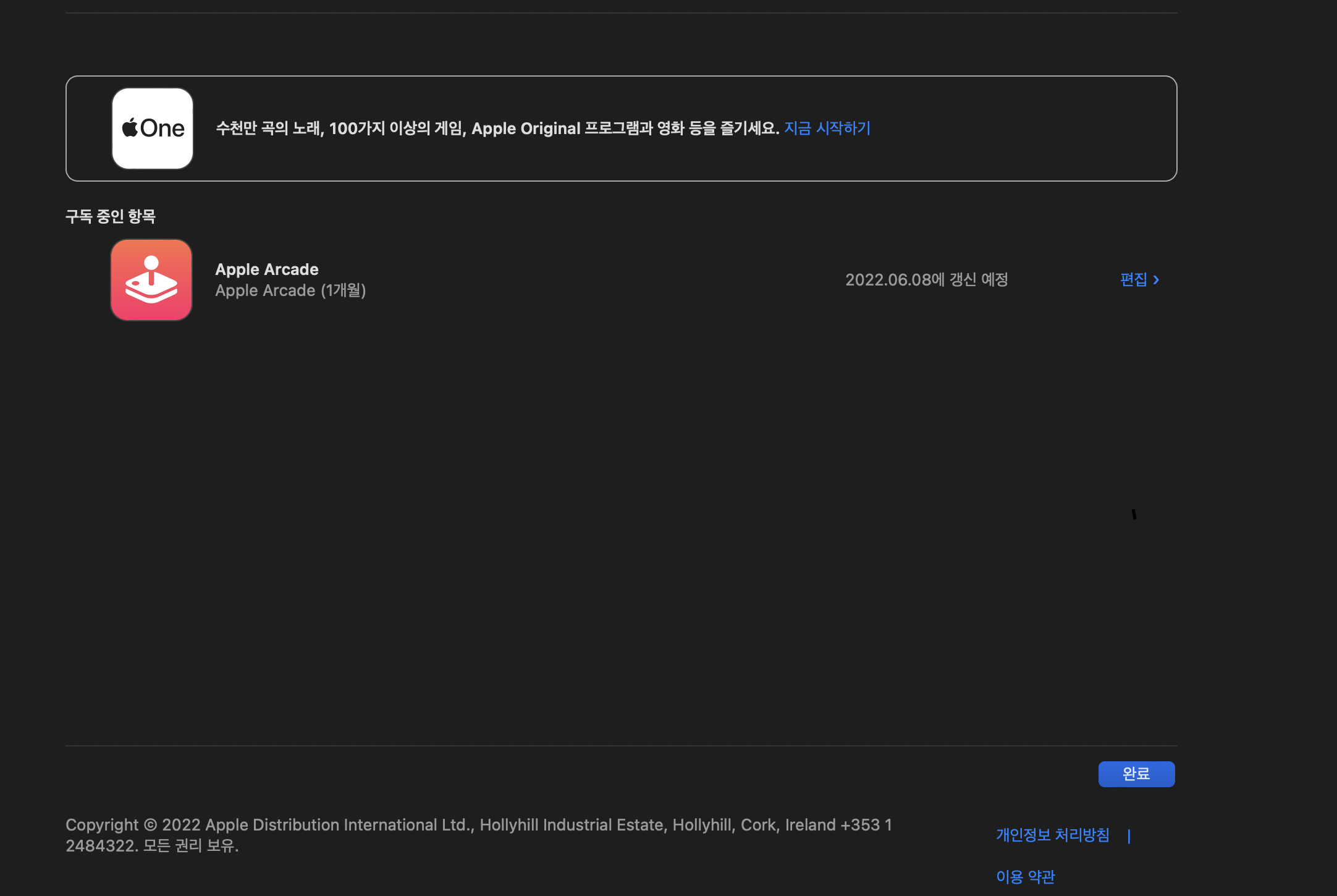Click the 2022.06.08에 갱신 예정 renewal date

point(926,280)
